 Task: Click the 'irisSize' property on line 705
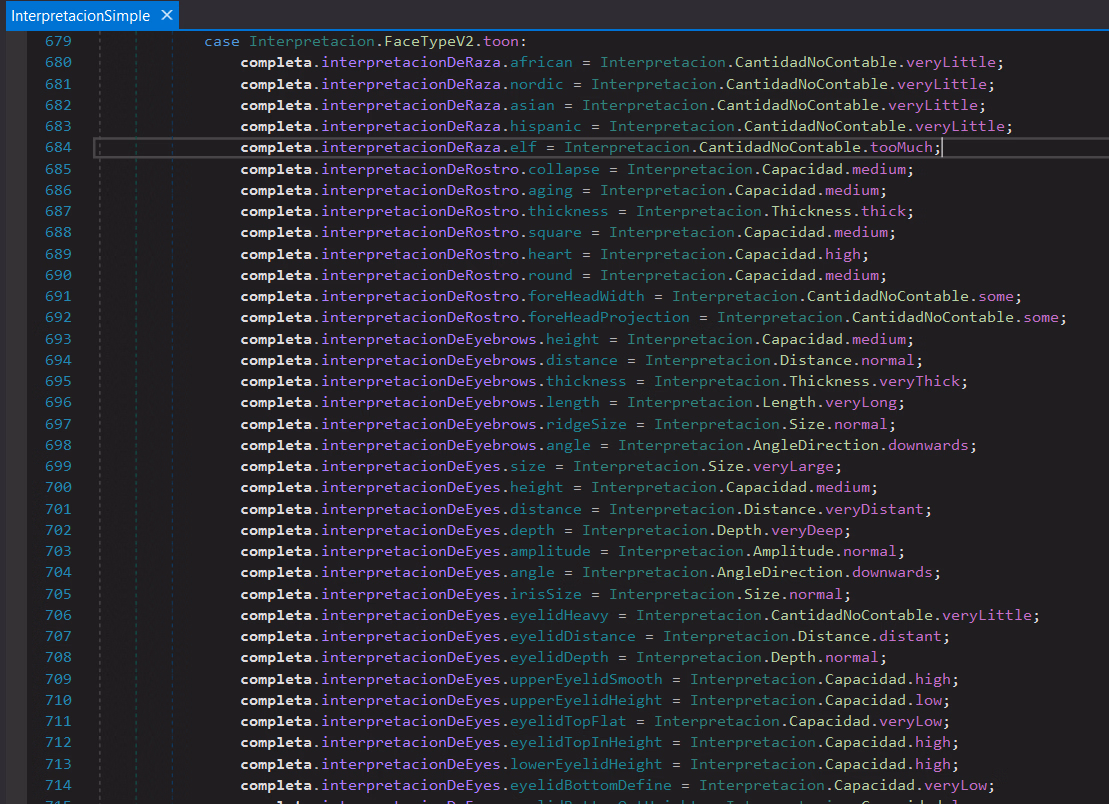click(545, 594)
